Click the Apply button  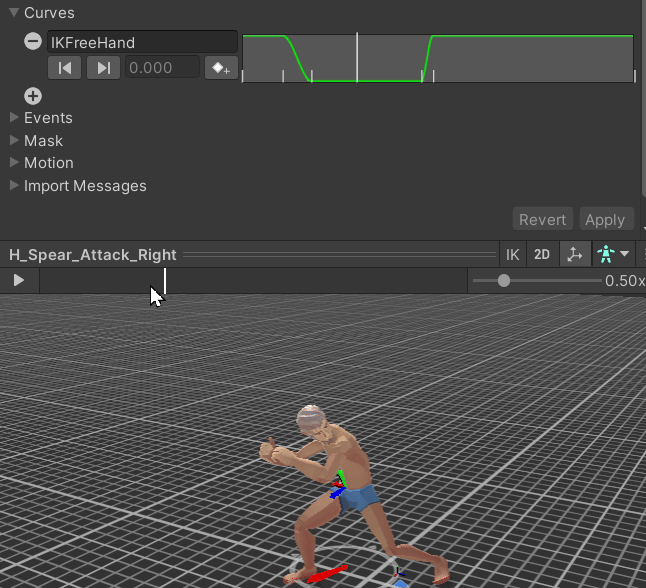[x=606, y=219]
